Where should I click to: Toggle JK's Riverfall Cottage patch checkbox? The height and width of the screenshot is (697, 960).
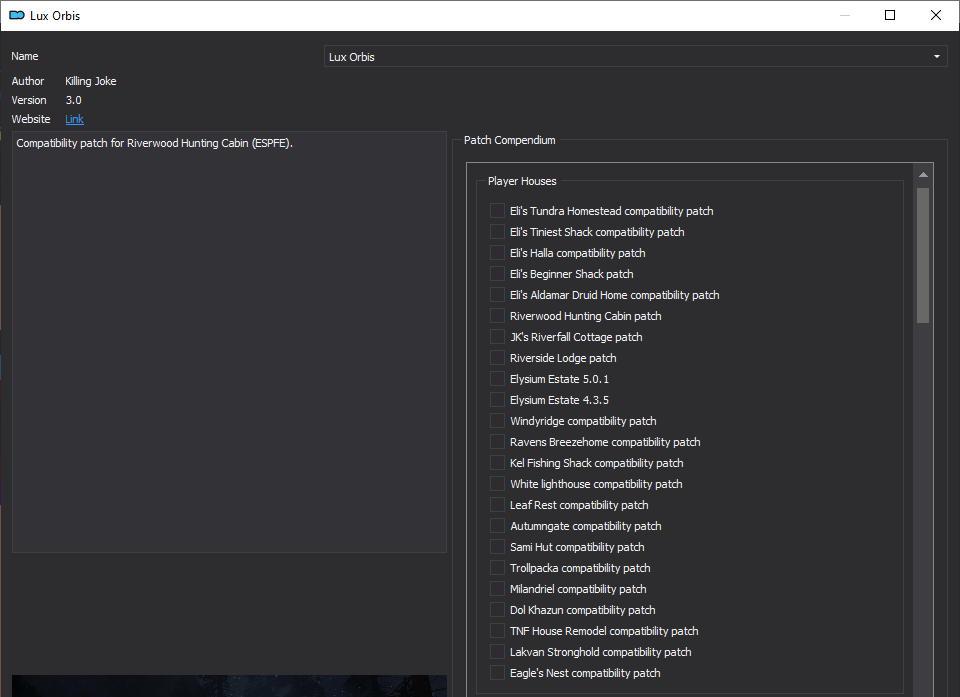coord(497,337)
